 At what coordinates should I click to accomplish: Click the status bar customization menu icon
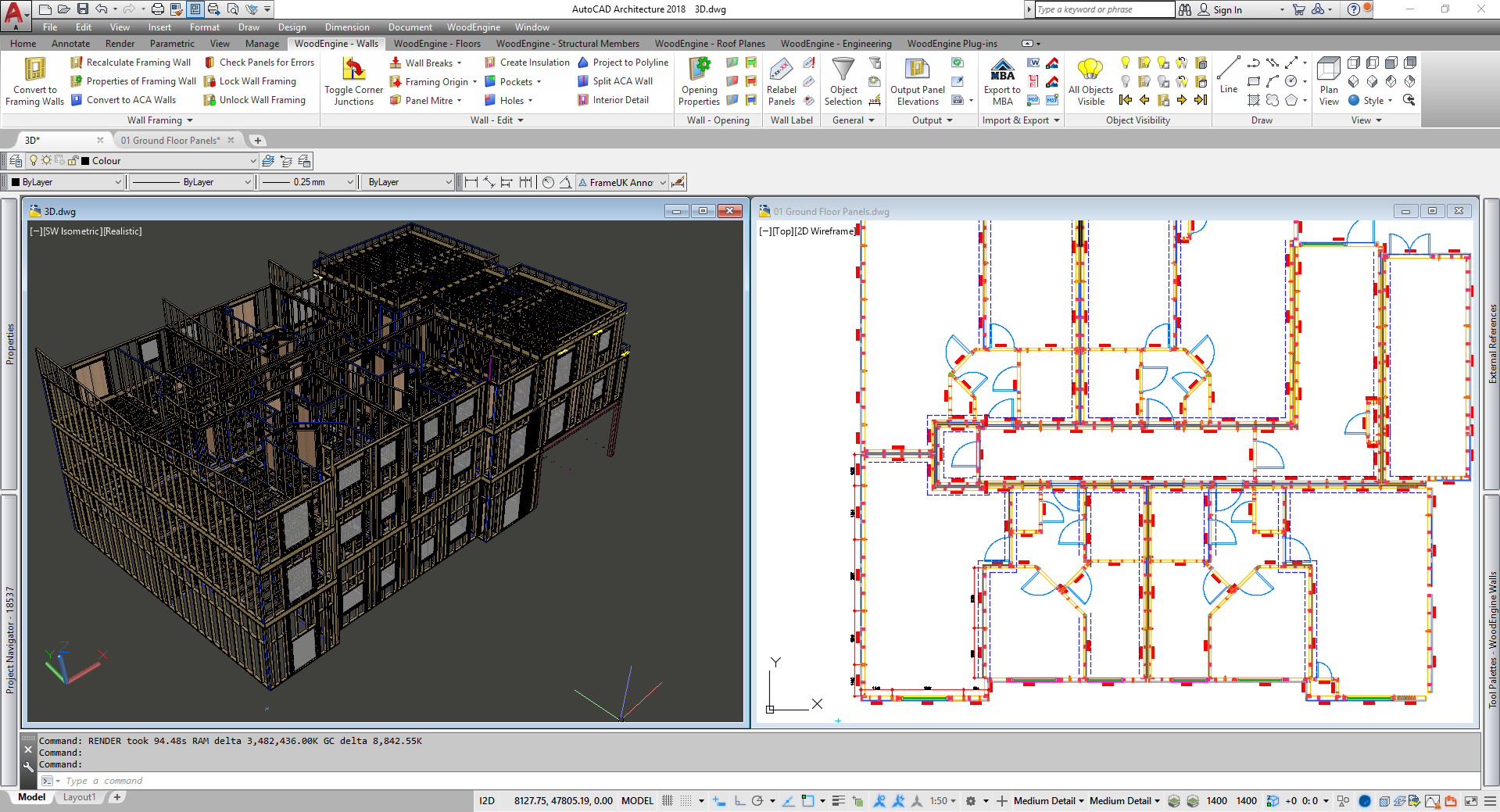tap(1490, 801)
